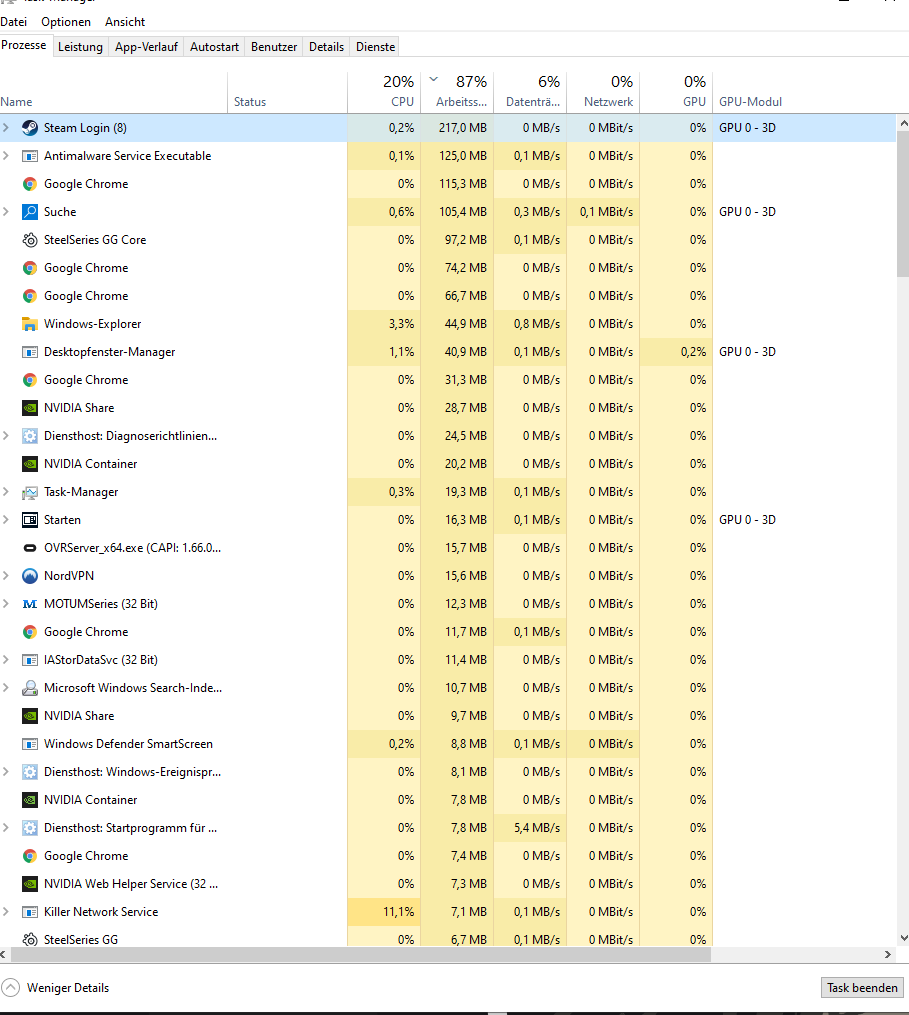This screenshot has width=909, height=1015.
Task: Switch to the App-Verlauf tab
Action: click(146, 47)
